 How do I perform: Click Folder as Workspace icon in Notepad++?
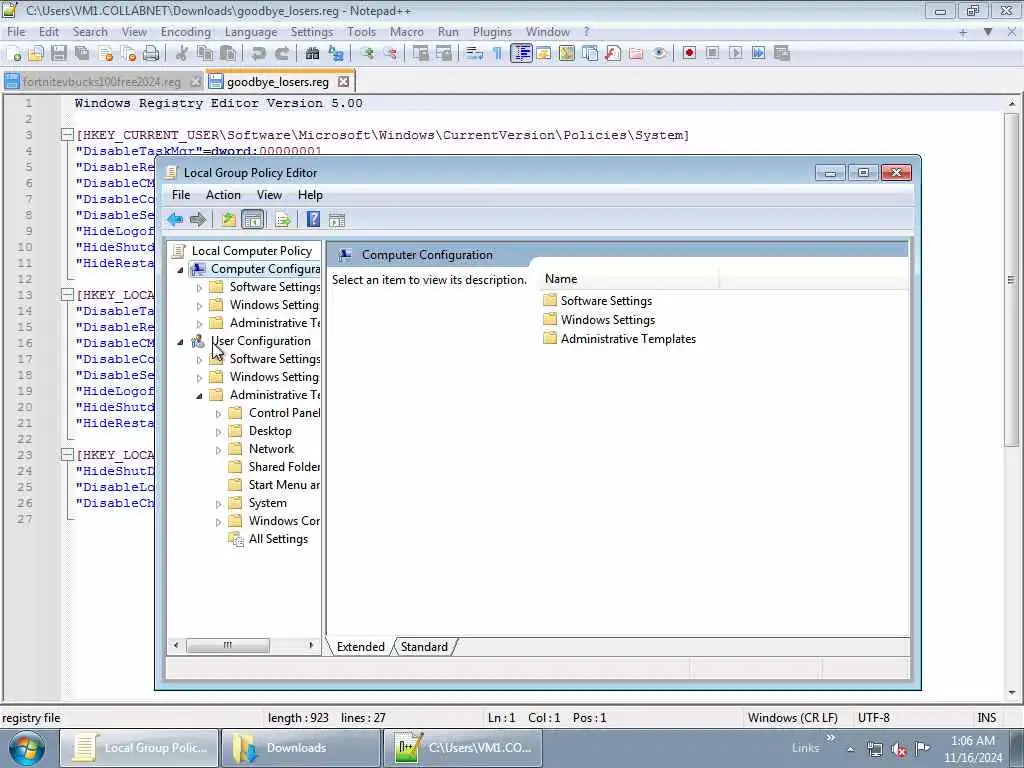coord(636,54)
